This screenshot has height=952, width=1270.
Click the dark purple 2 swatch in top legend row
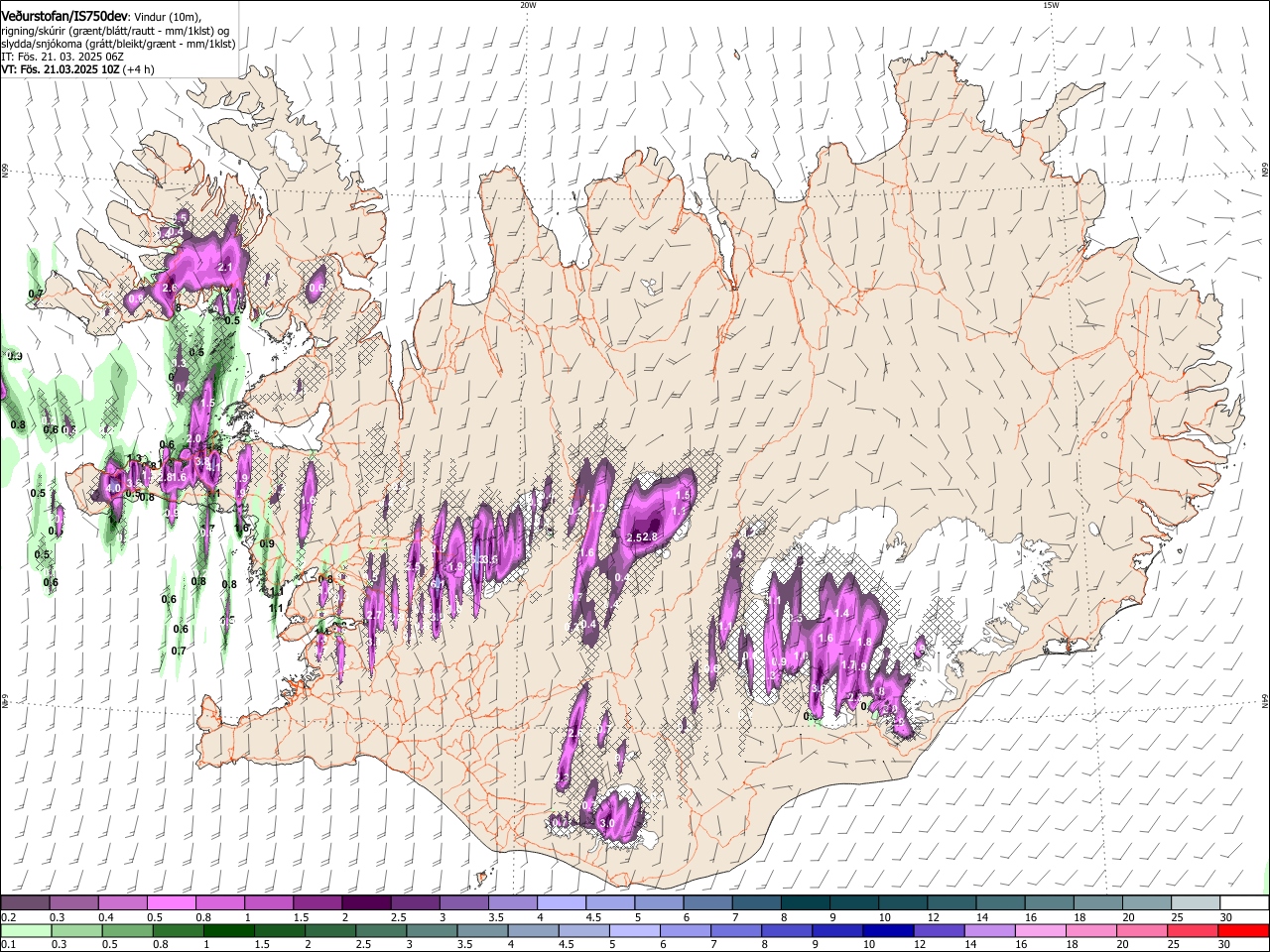pyautogui.click(x=366, y=902)
